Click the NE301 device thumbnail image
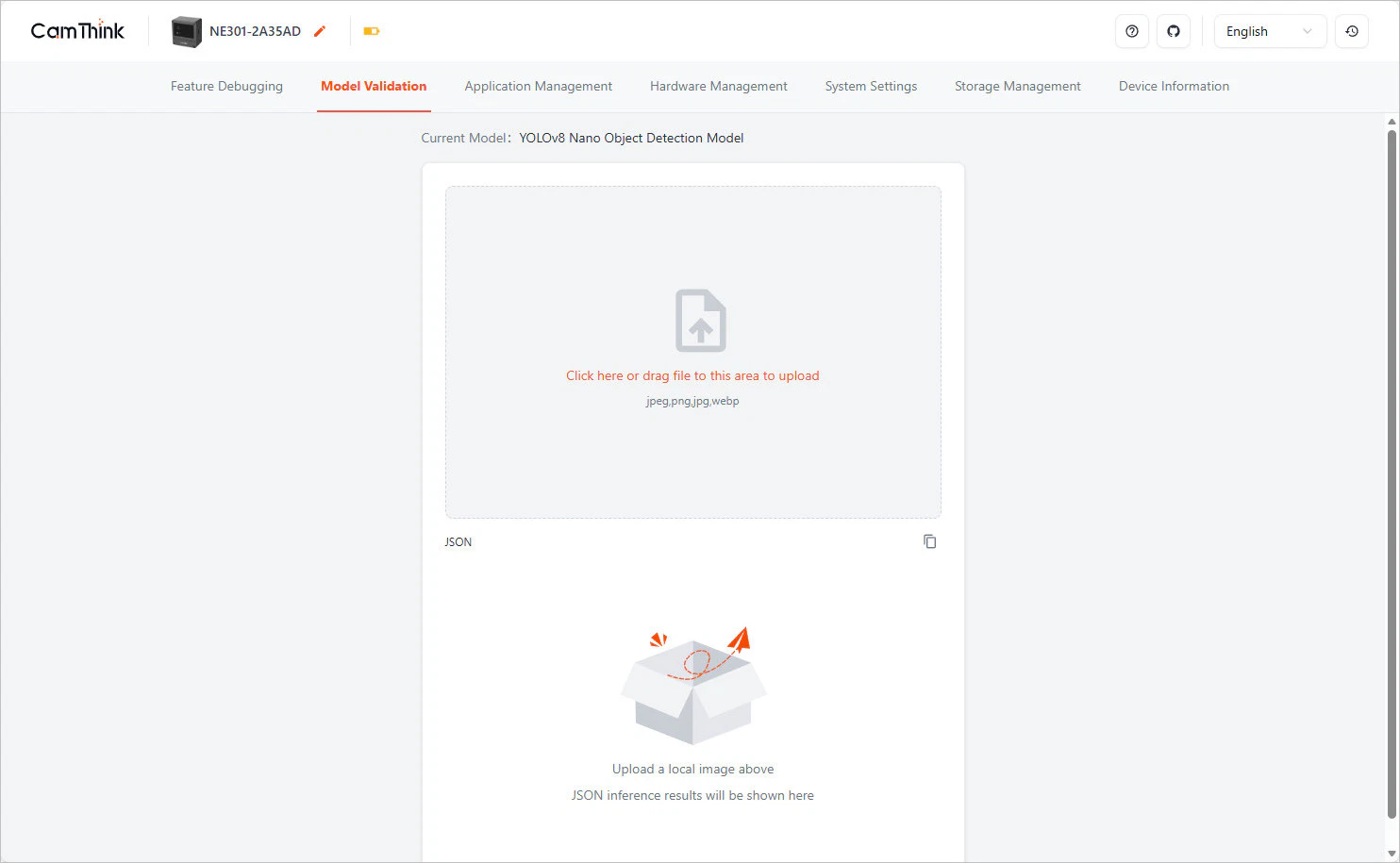This screenshot has width=1400, height=863. pyautogui.click(x=186, y=31)
